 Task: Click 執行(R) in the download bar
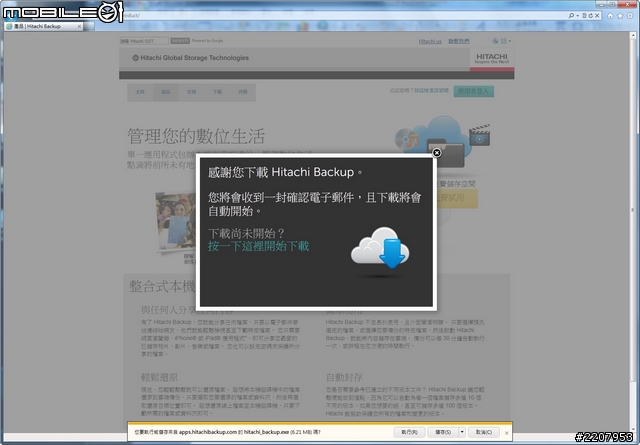pos(409,432)
